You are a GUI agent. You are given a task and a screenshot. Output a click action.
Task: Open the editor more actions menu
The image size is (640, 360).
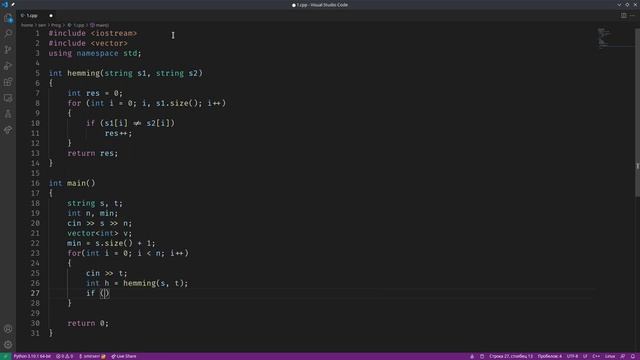[x=632, y=16]
